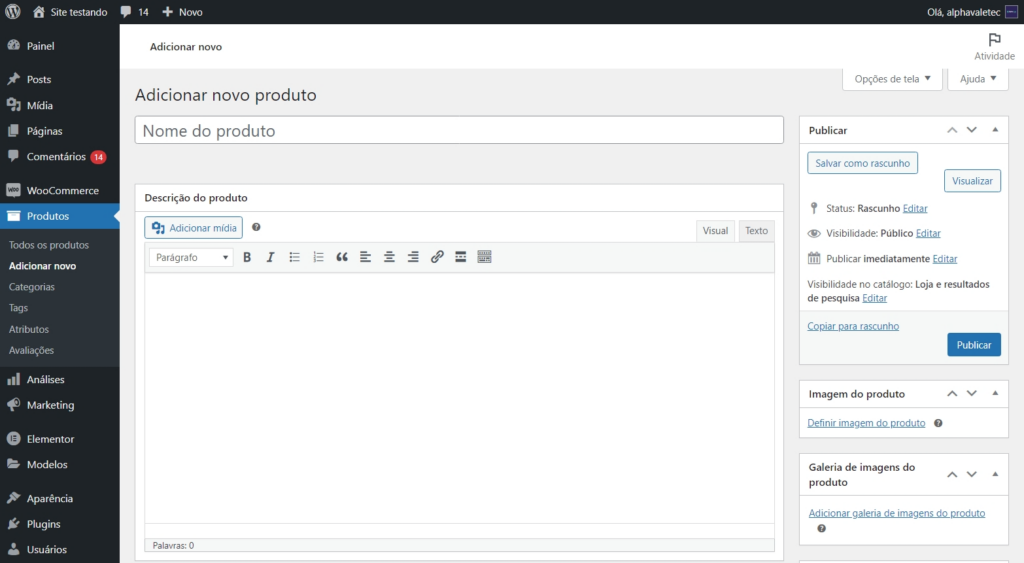Click Visualizar button
The width and height of the screenshot is (1024, 563).
(972, 181)
